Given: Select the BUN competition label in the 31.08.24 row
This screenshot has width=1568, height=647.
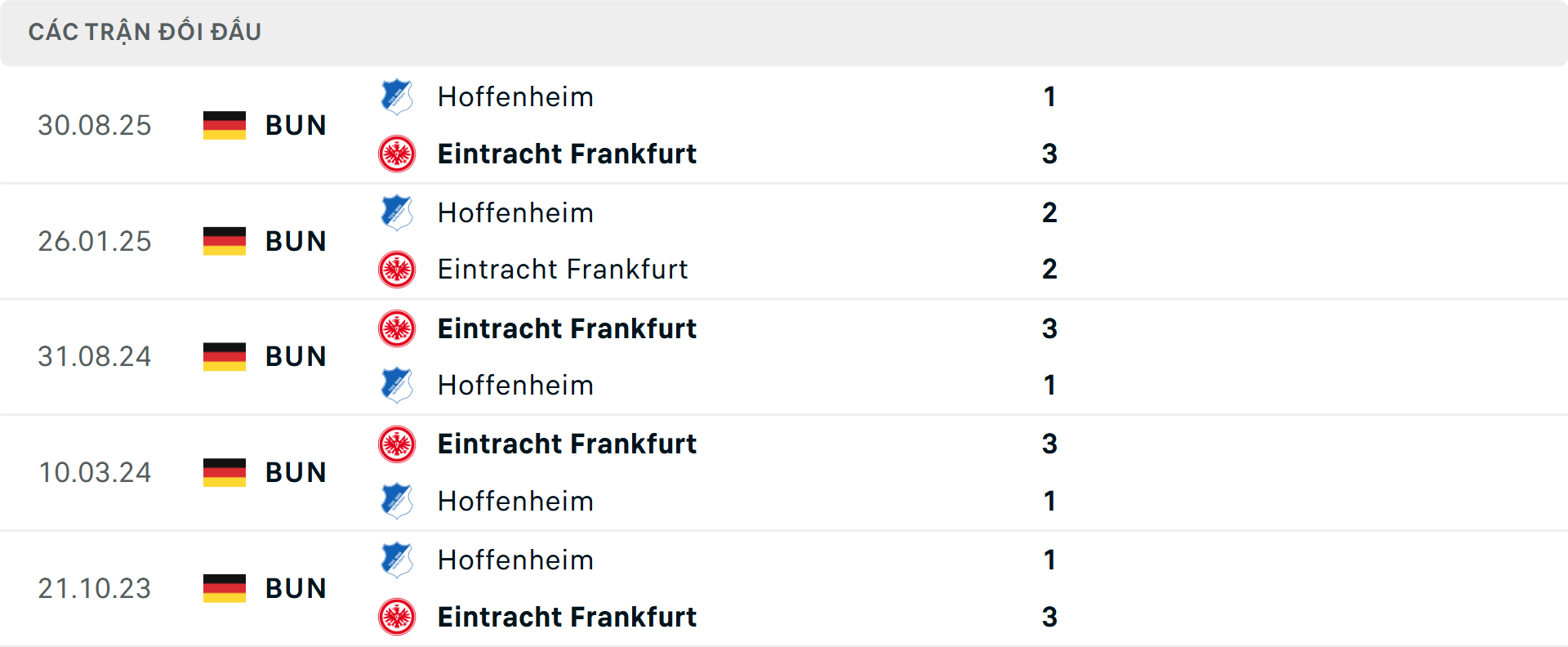Looking at the screenshot, I should coord(296,355).
